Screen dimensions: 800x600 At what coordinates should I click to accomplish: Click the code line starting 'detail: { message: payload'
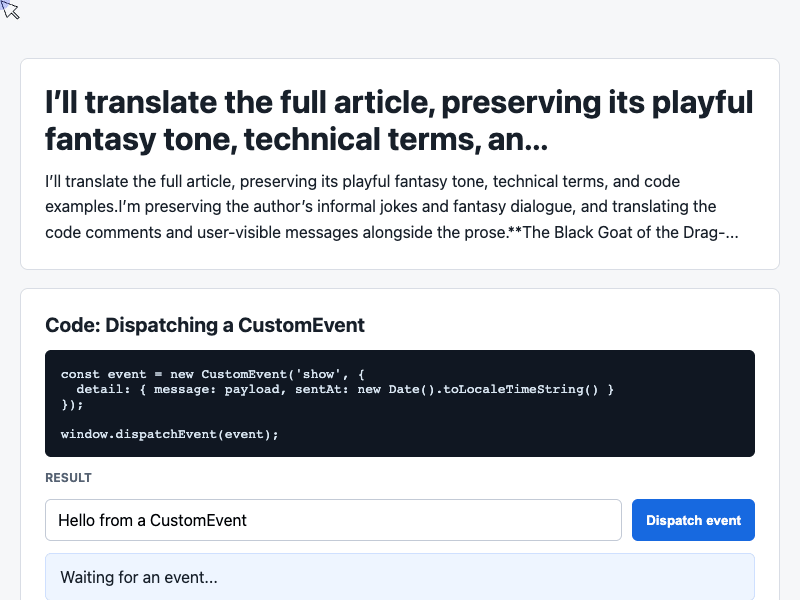pyautogui.click(x=345, y=389)
